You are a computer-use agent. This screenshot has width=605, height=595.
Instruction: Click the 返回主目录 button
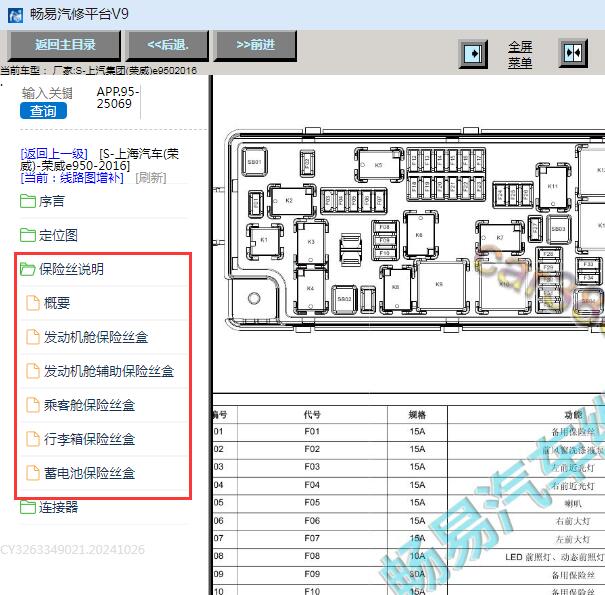click(x=64, y=46)
